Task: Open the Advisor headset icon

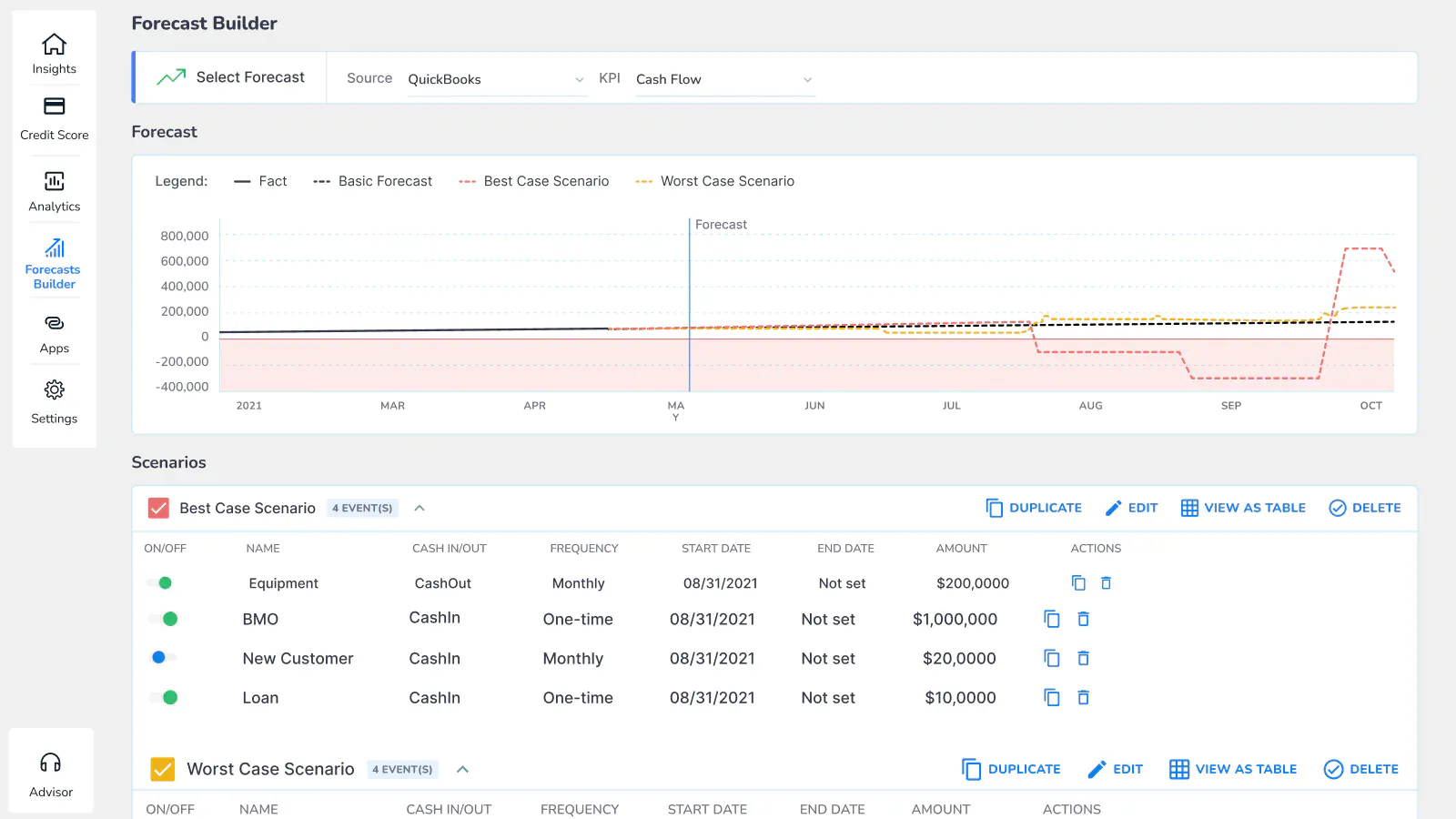Action: coord(51,763)
